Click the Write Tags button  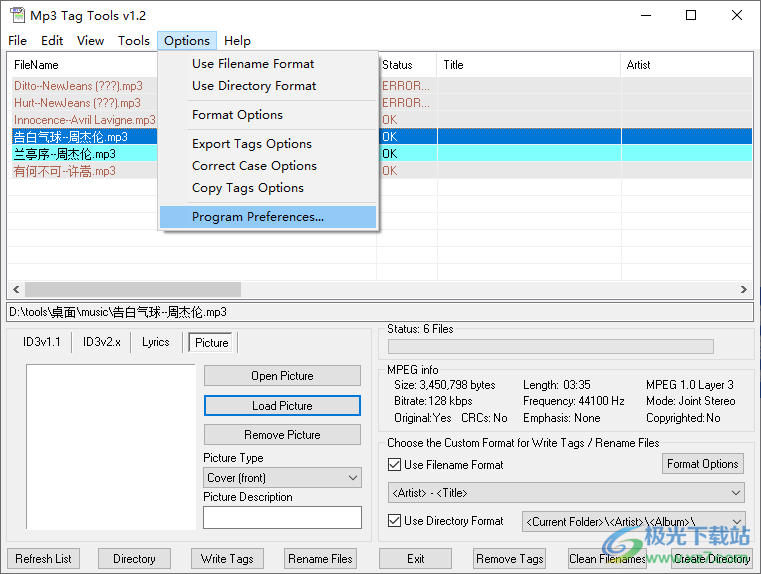227,559
